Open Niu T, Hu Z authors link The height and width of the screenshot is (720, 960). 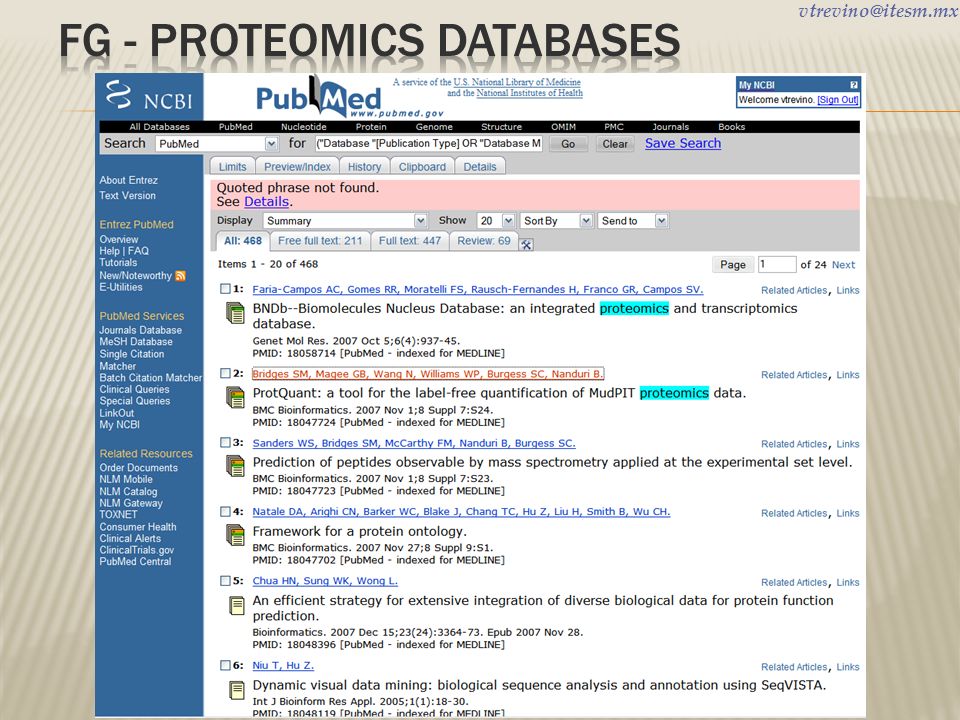[x=283, y=665]
